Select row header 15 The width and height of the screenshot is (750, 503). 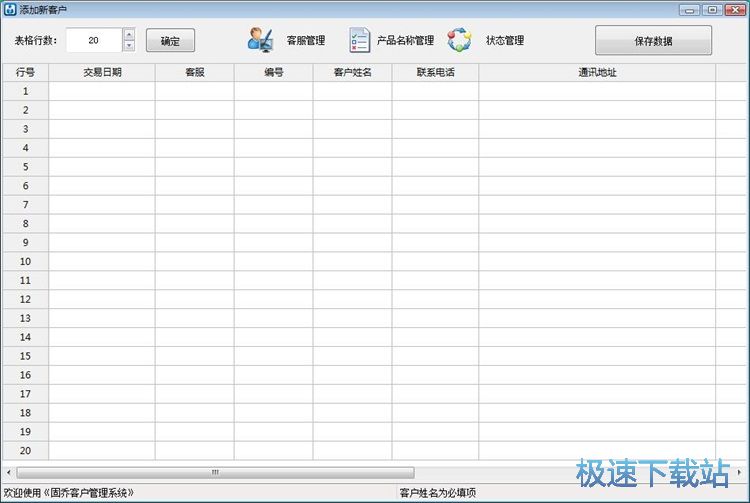pyautogui.click(x=25, y=356)
